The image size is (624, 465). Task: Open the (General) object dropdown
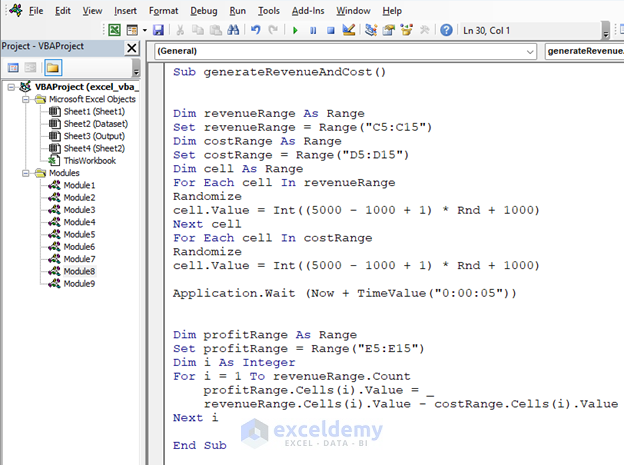click(530, 52)
